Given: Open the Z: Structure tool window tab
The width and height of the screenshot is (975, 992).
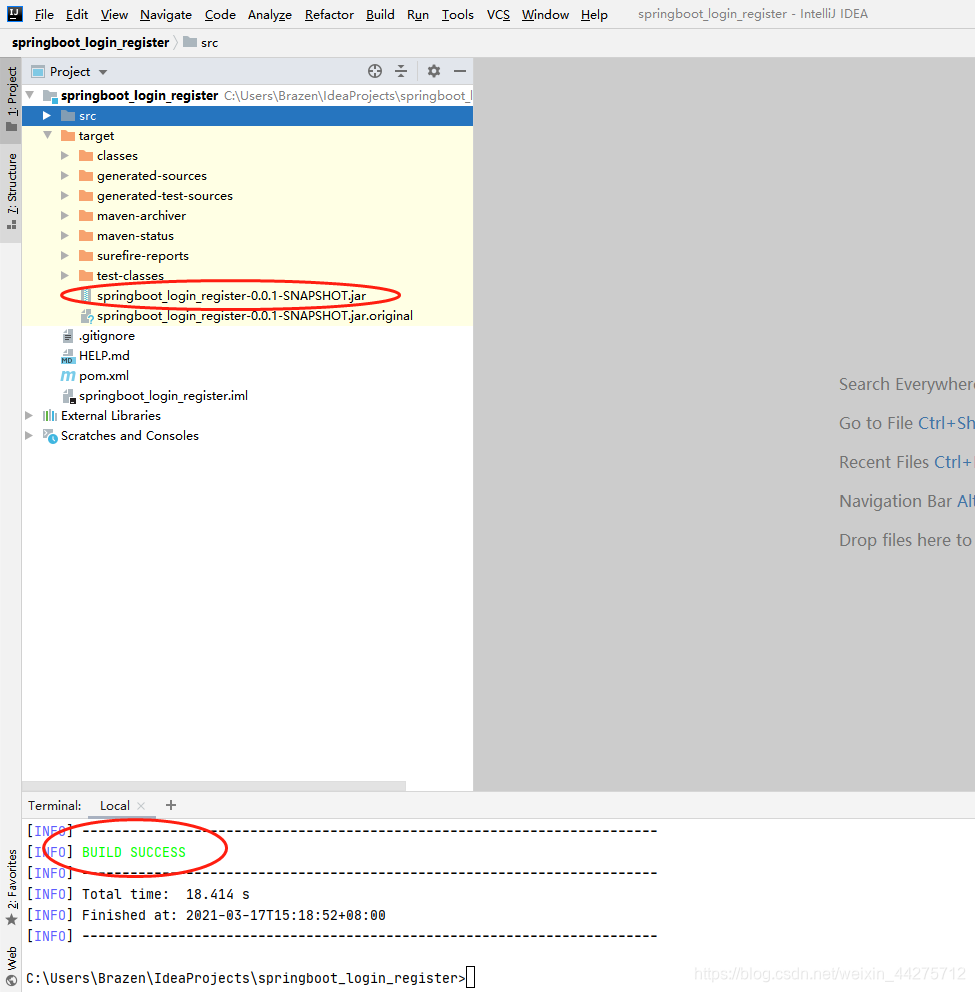Looking at the screenshot, I should click(11, 191).
